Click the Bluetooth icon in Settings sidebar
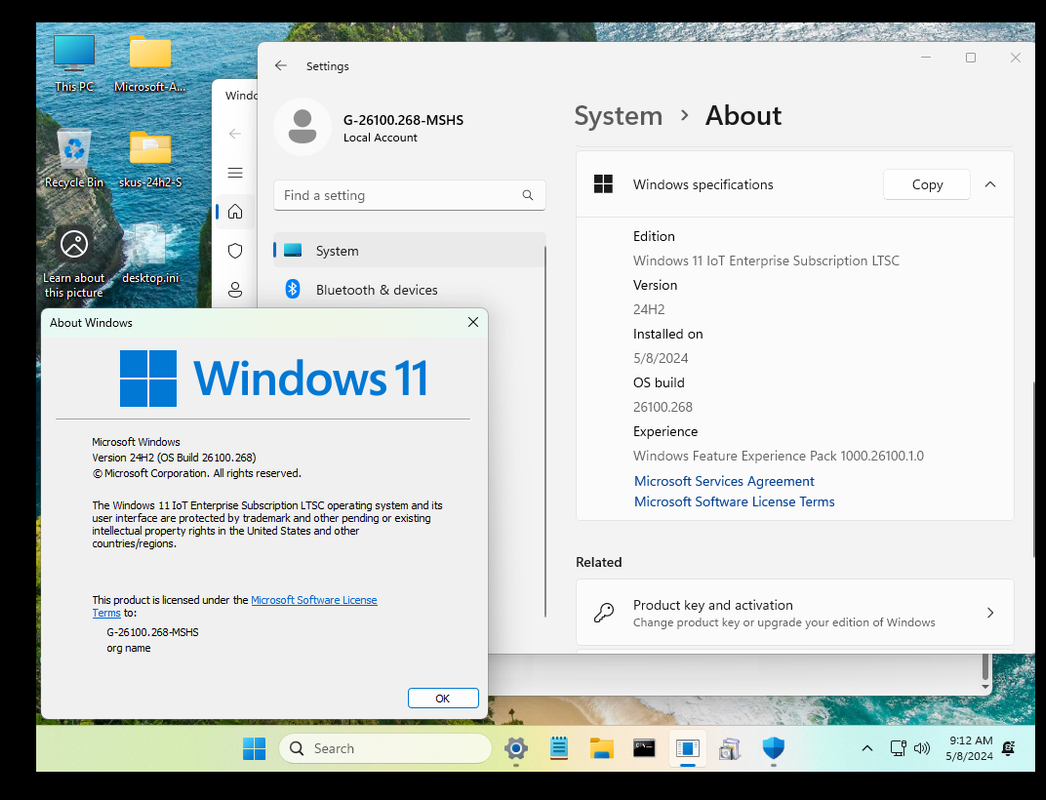 click(x=292, y=289)
